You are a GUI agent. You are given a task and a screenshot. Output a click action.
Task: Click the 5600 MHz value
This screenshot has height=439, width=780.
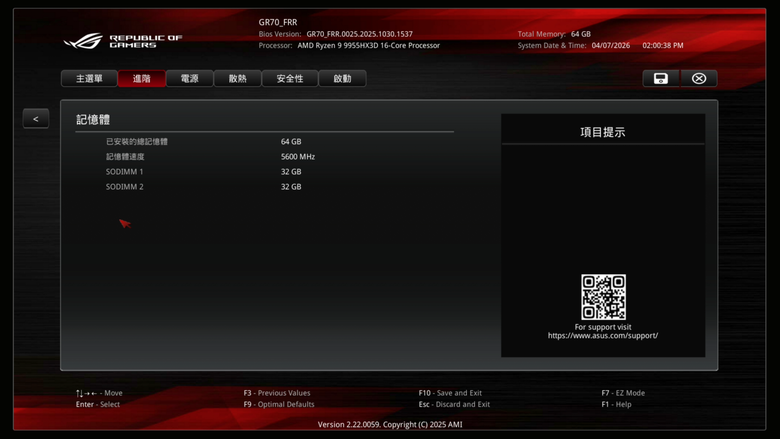(298, 157)
